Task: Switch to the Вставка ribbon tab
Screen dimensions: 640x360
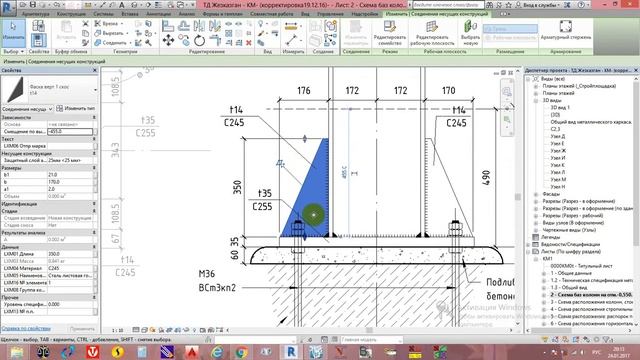Action: pyautogui.click(x=130, y=14)
